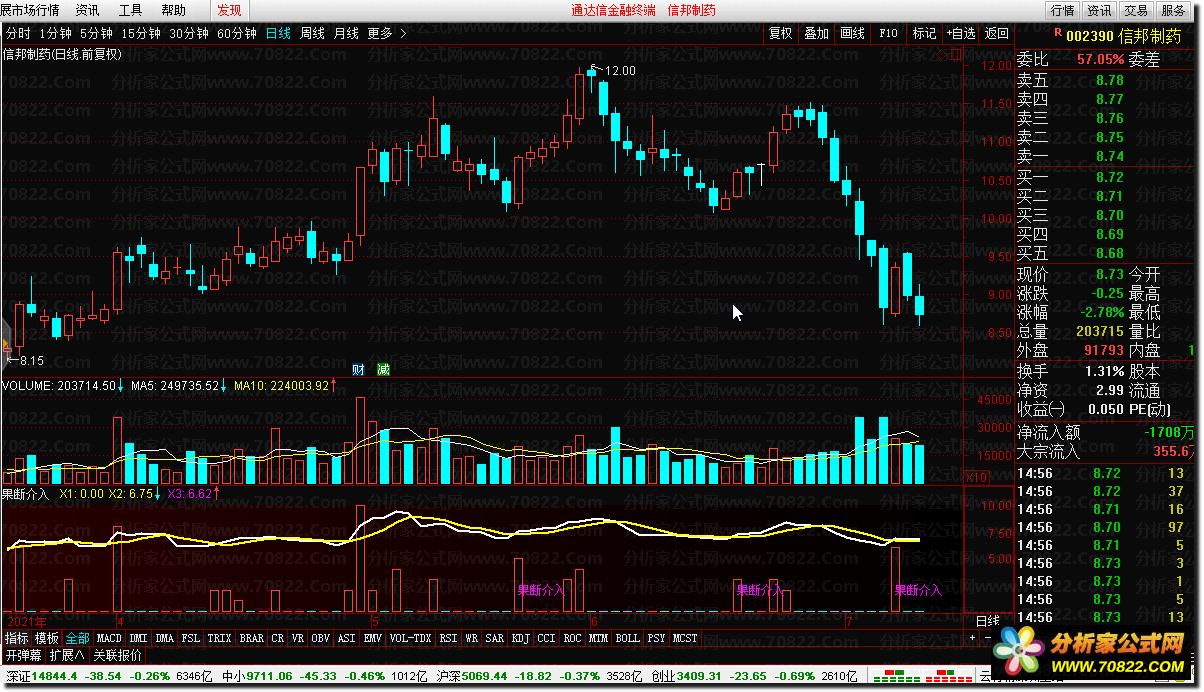Click the 行情 button at top right

click(1062, 10)
